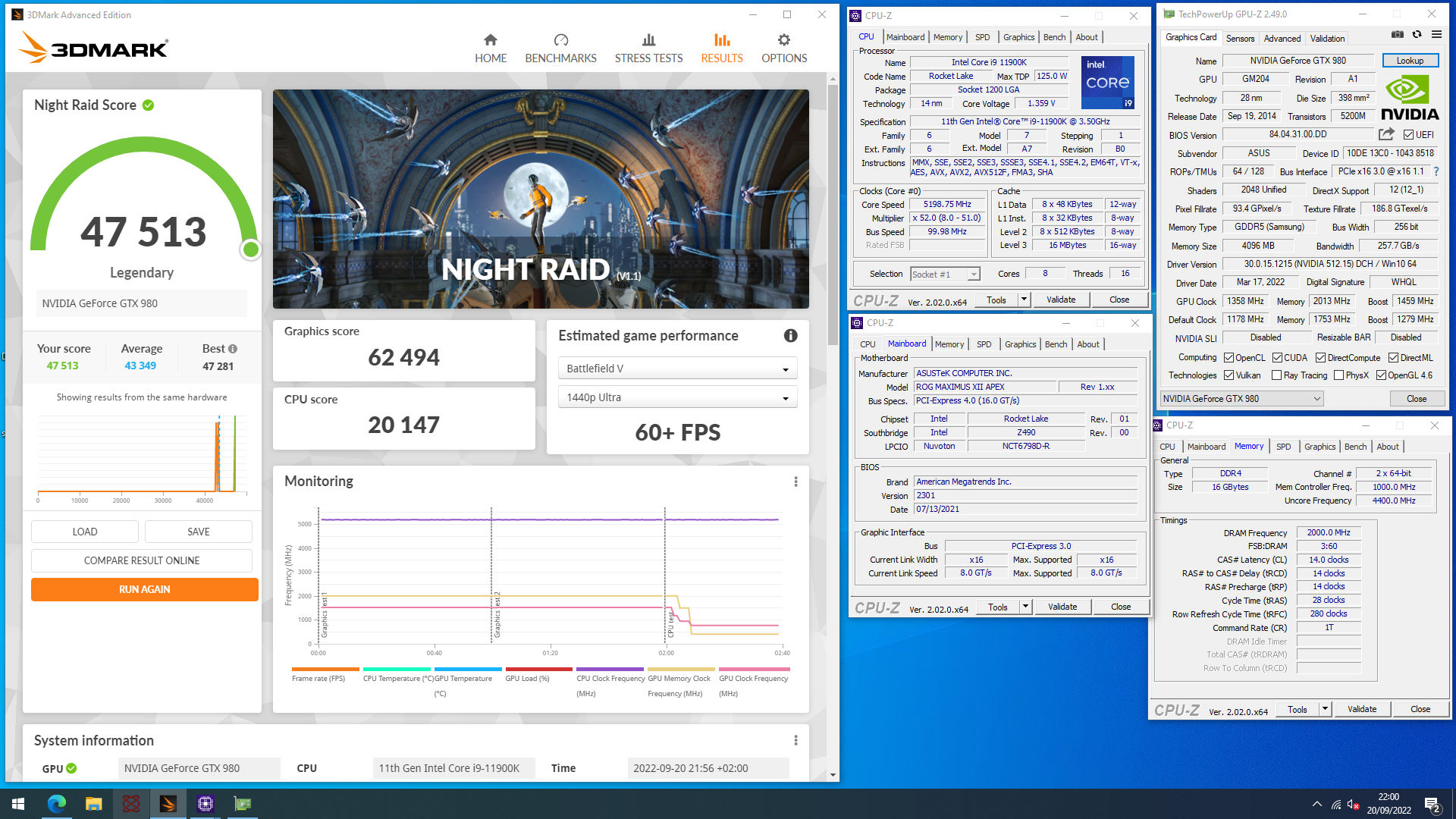The width and height of the screenshot is (1456, 819).
Task: Click the LOAD button in 3DMark
Action: click(x=85, y=532)
